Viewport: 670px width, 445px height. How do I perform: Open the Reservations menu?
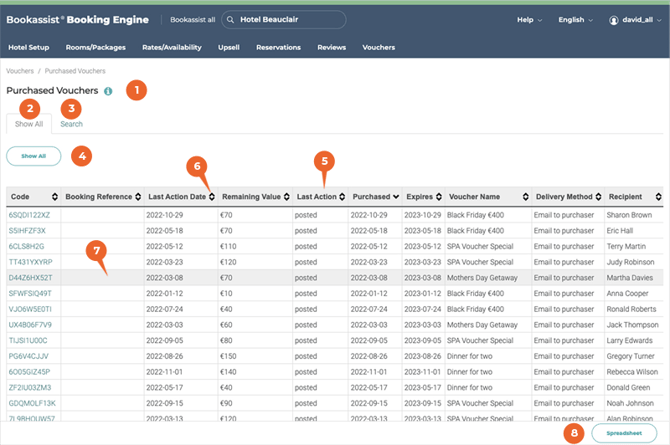[278, 47]
